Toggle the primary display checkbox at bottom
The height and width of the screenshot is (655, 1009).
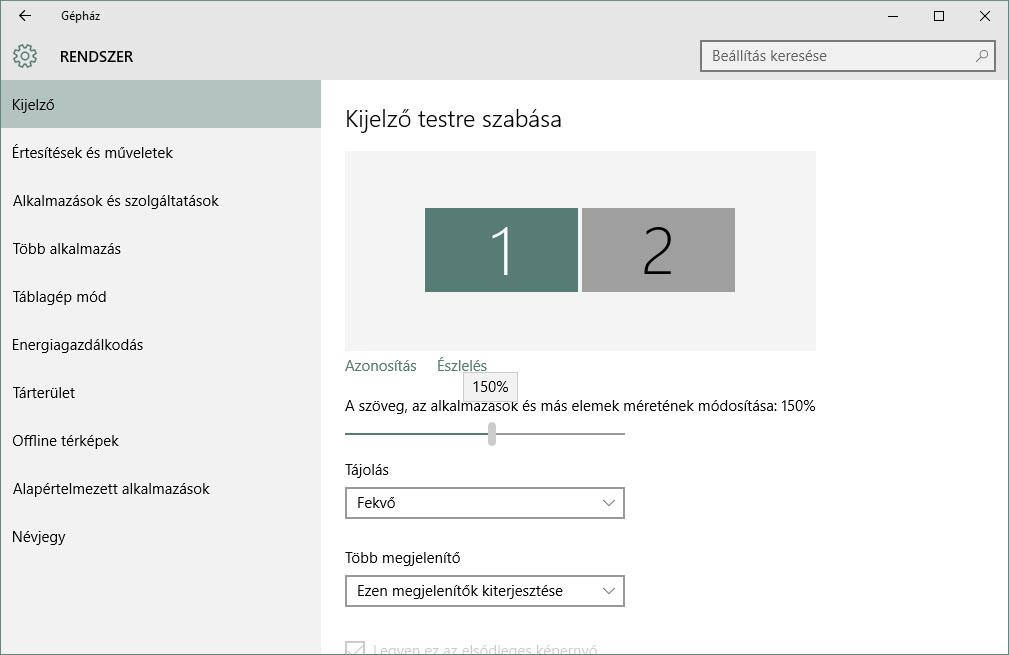pyautogui.click(x=355, y=648)
